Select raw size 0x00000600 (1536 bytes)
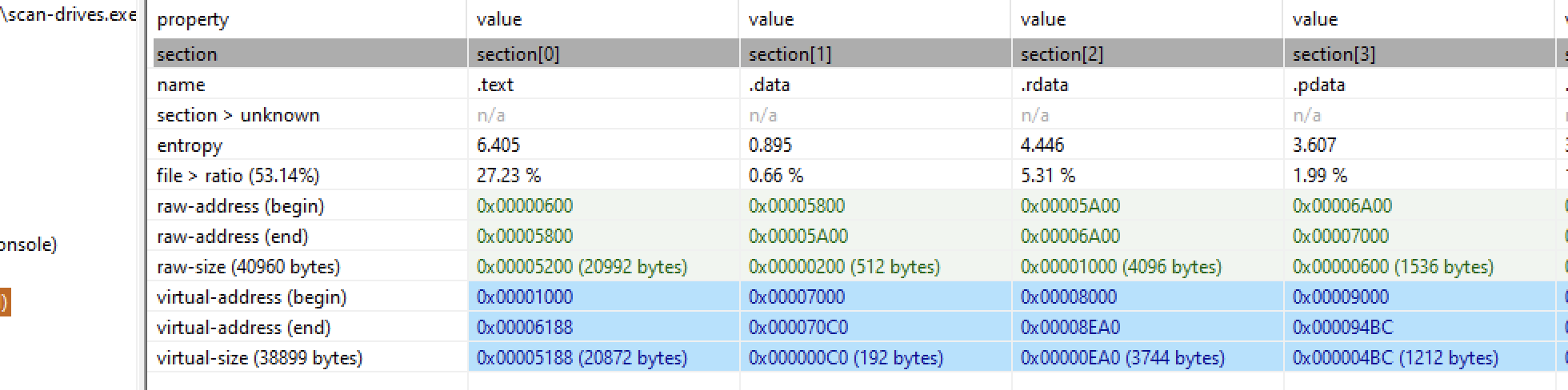Screen dimensions: 1568x390 pos(1393,267)
